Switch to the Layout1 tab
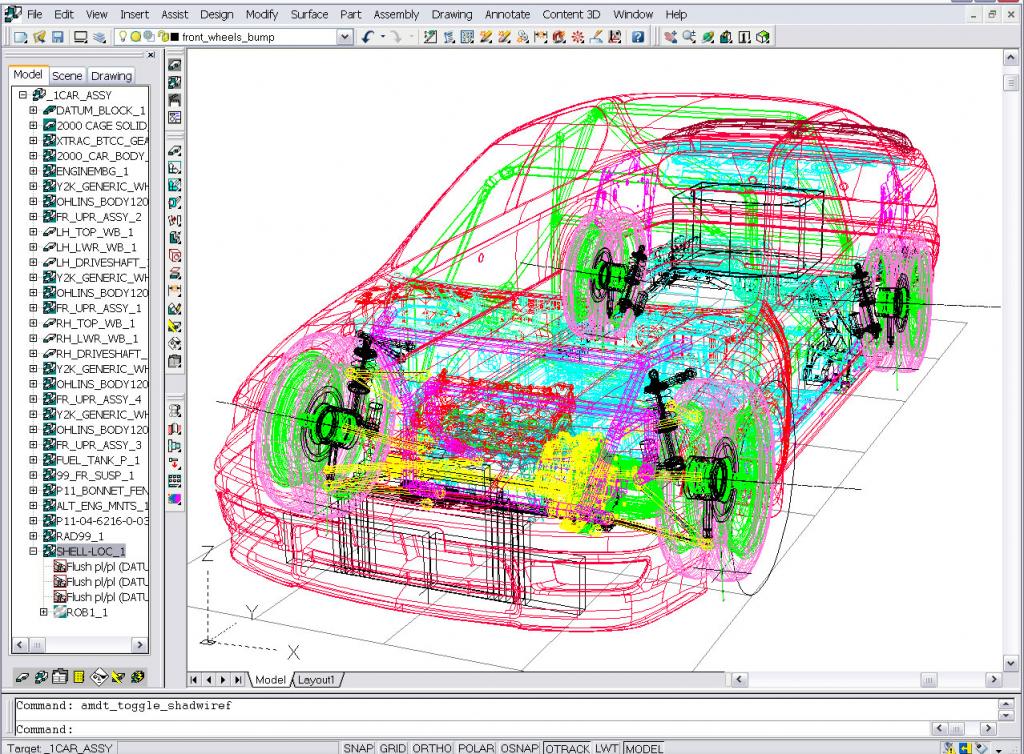The height and width of the screenshot is (754, 1024). point(317,680)
